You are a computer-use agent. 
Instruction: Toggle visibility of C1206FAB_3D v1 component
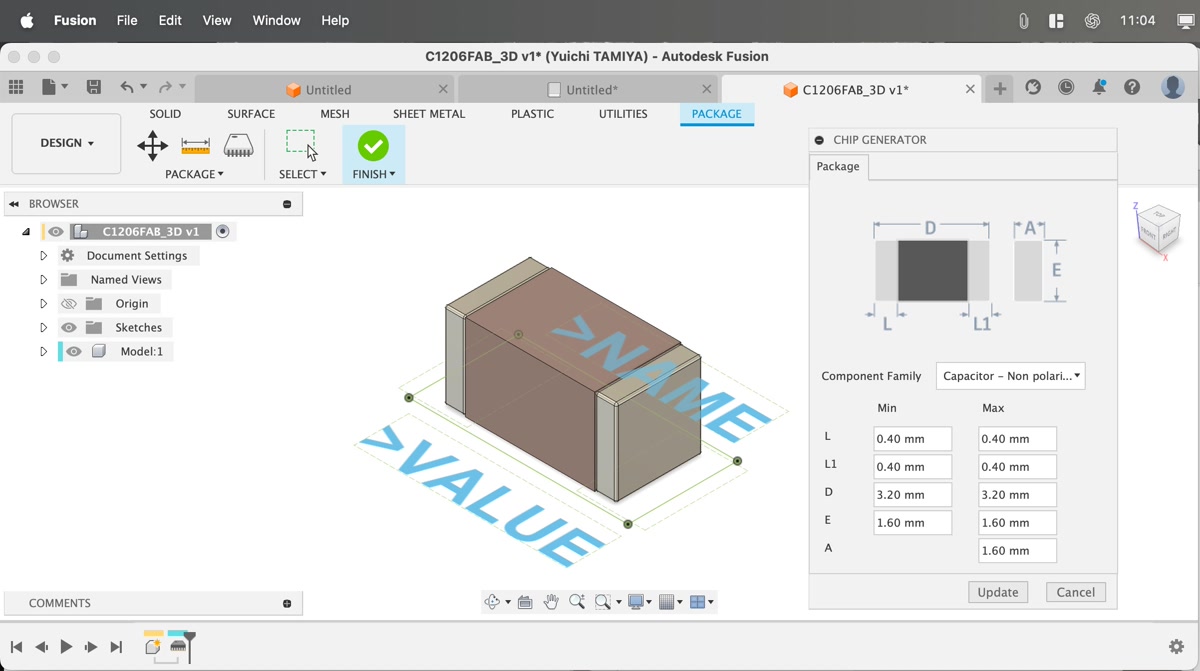(56, 231)
